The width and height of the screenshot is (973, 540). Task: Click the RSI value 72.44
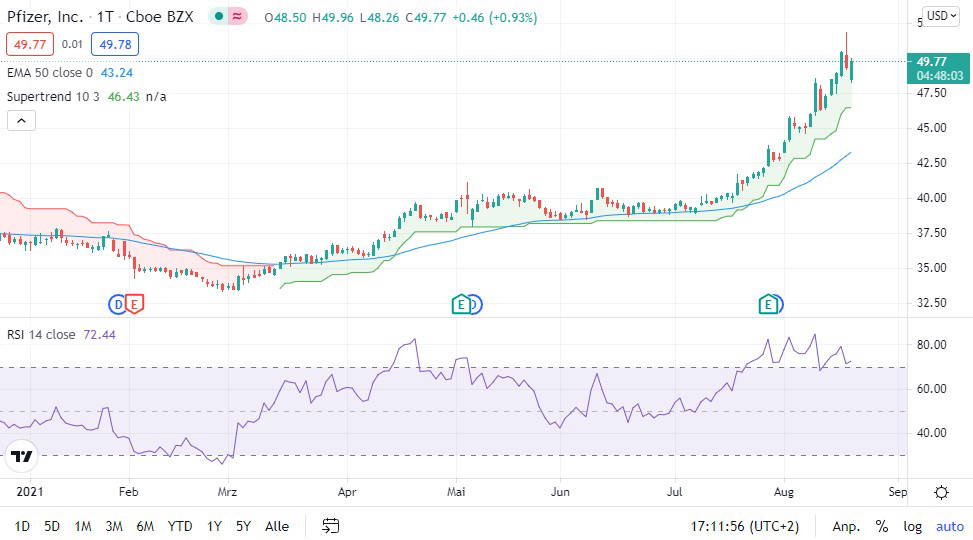99,335
